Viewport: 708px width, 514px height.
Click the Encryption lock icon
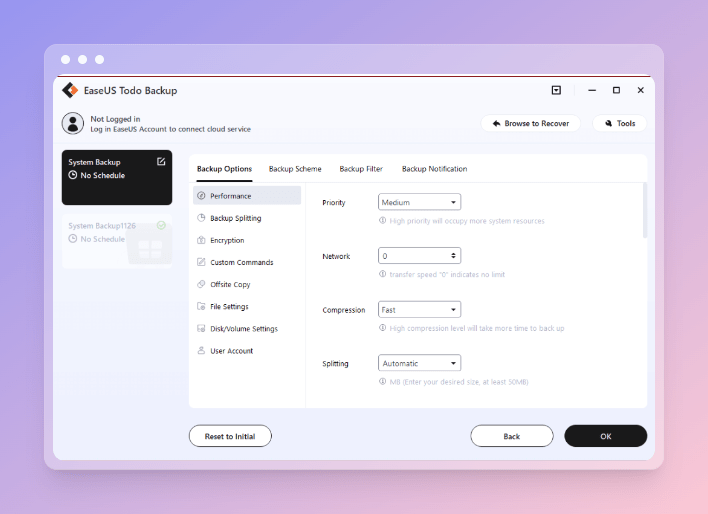coord(201,240)
